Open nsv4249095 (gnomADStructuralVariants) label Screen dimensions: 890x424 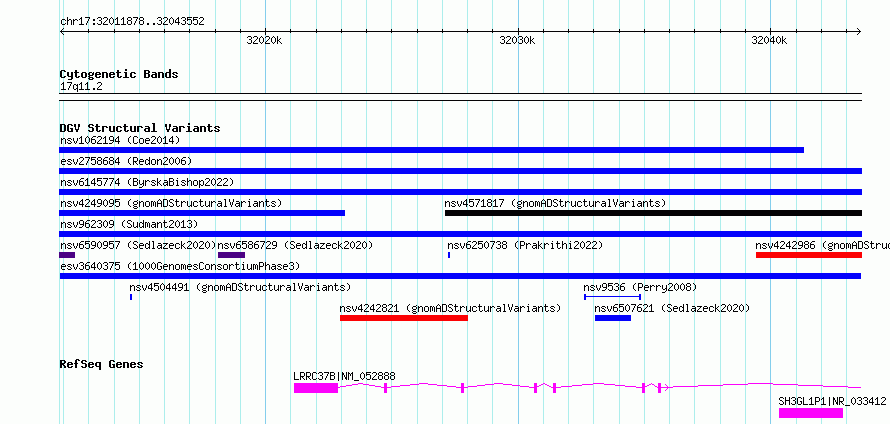(x=171, y=203)
